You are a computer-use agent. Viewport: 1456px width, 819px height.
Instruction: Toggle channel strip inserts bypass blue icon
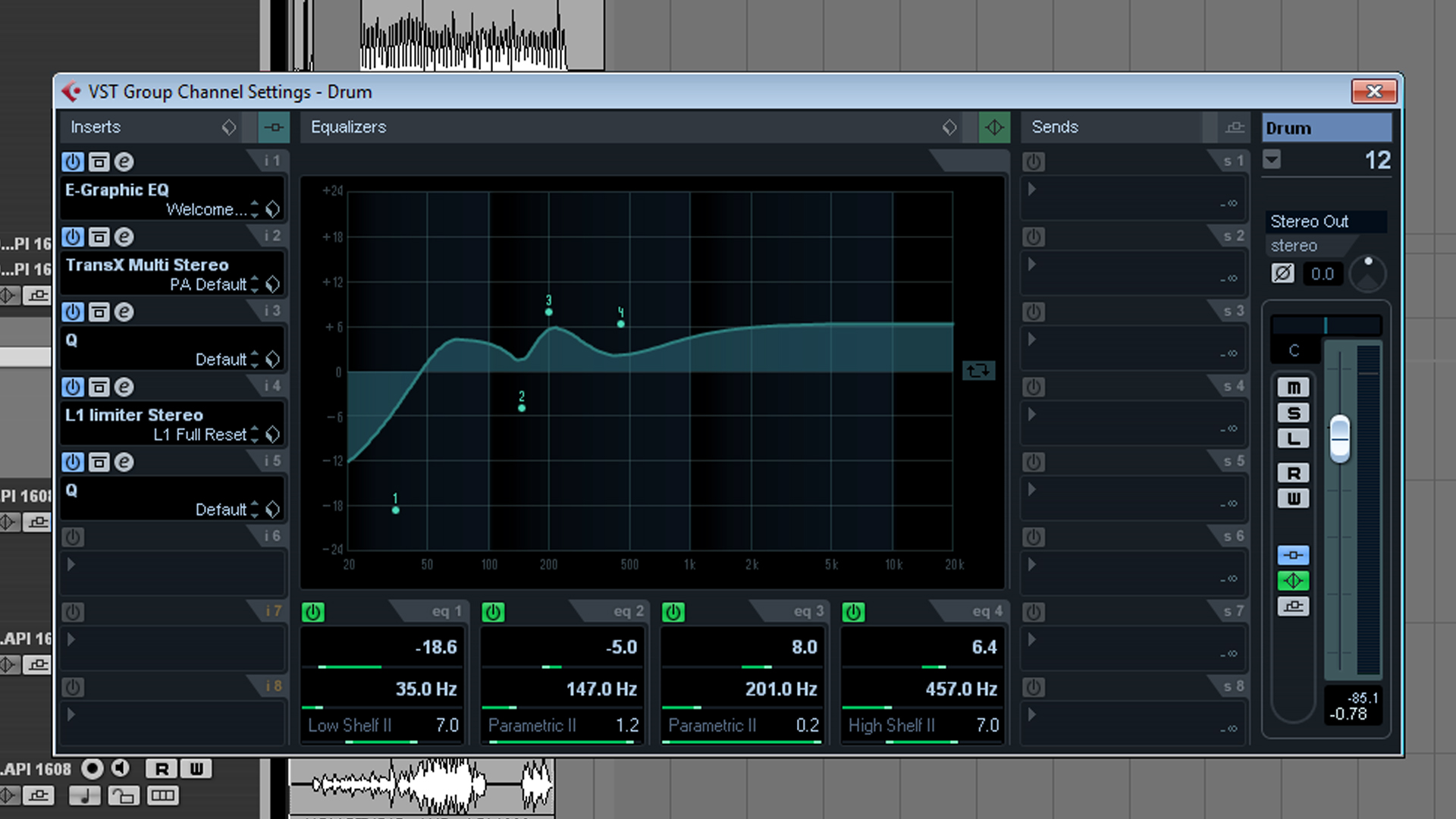coord(1294,555)
